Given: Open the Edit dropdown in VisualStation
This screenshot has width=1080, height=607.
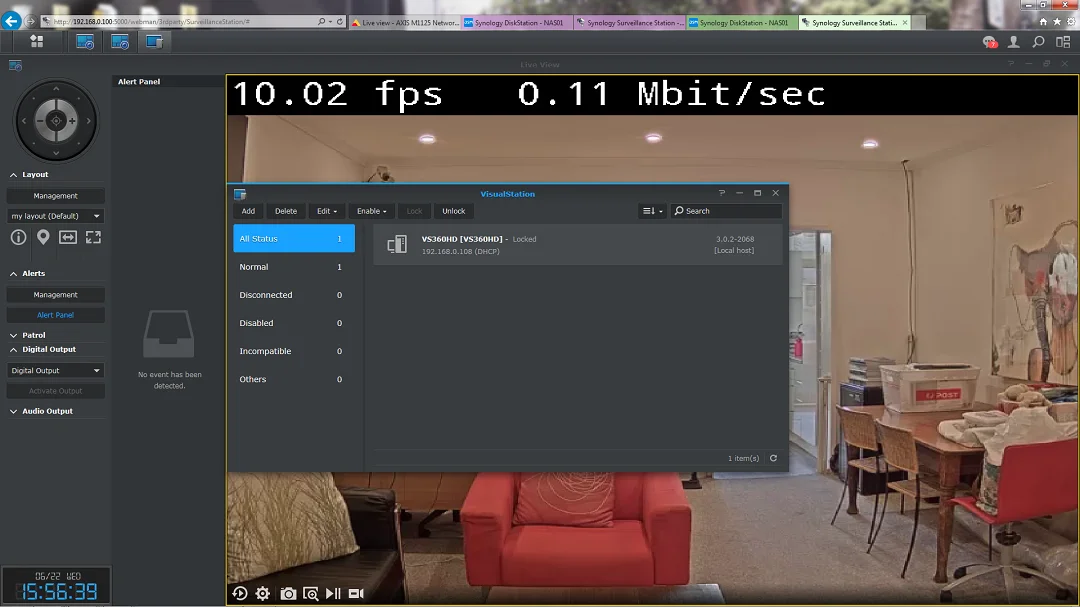Looking at the screenshot, I should (326, 211).
